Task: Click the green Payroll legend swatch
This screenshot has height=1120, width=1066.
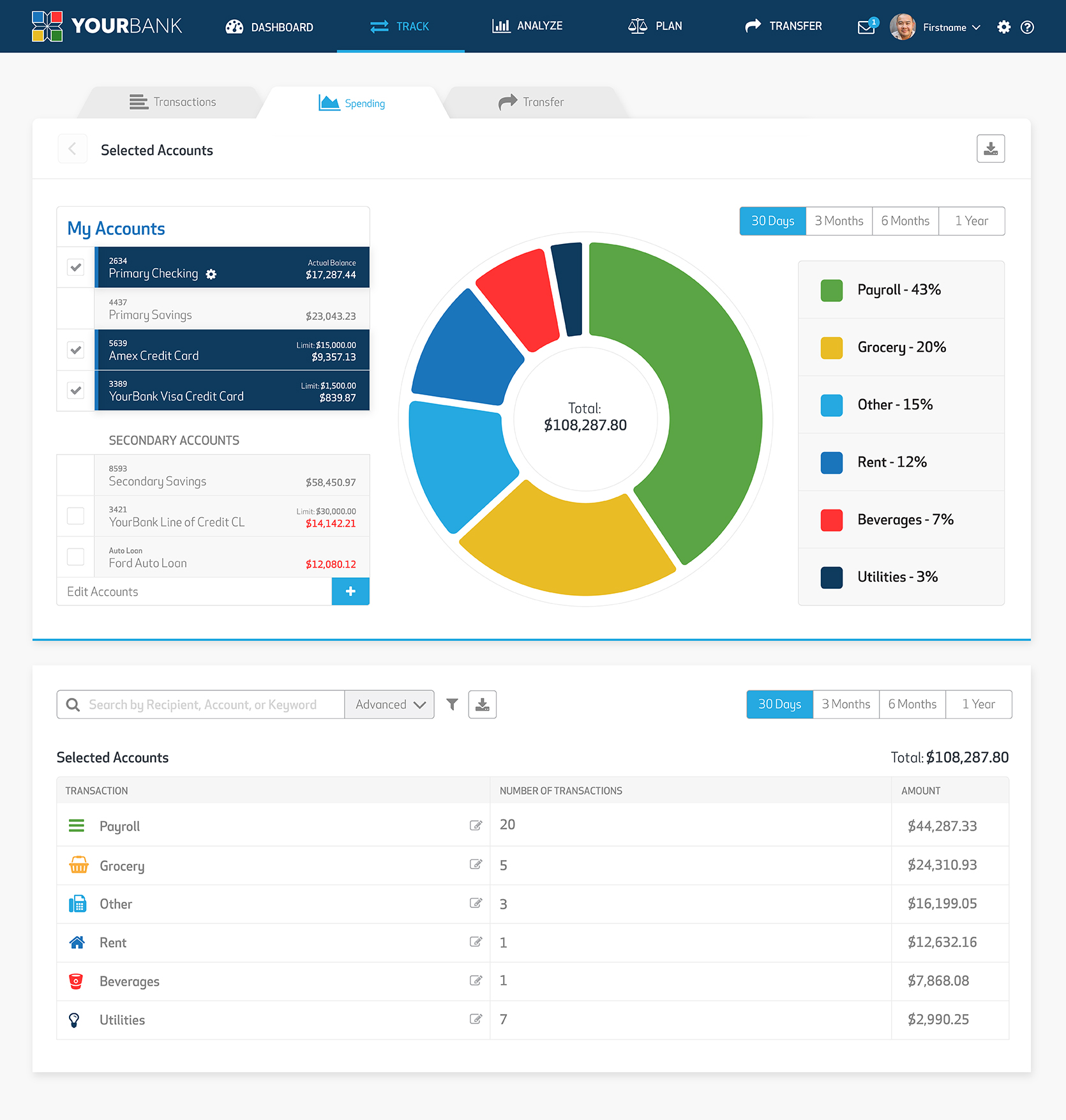Action: [x=832, y=291]
